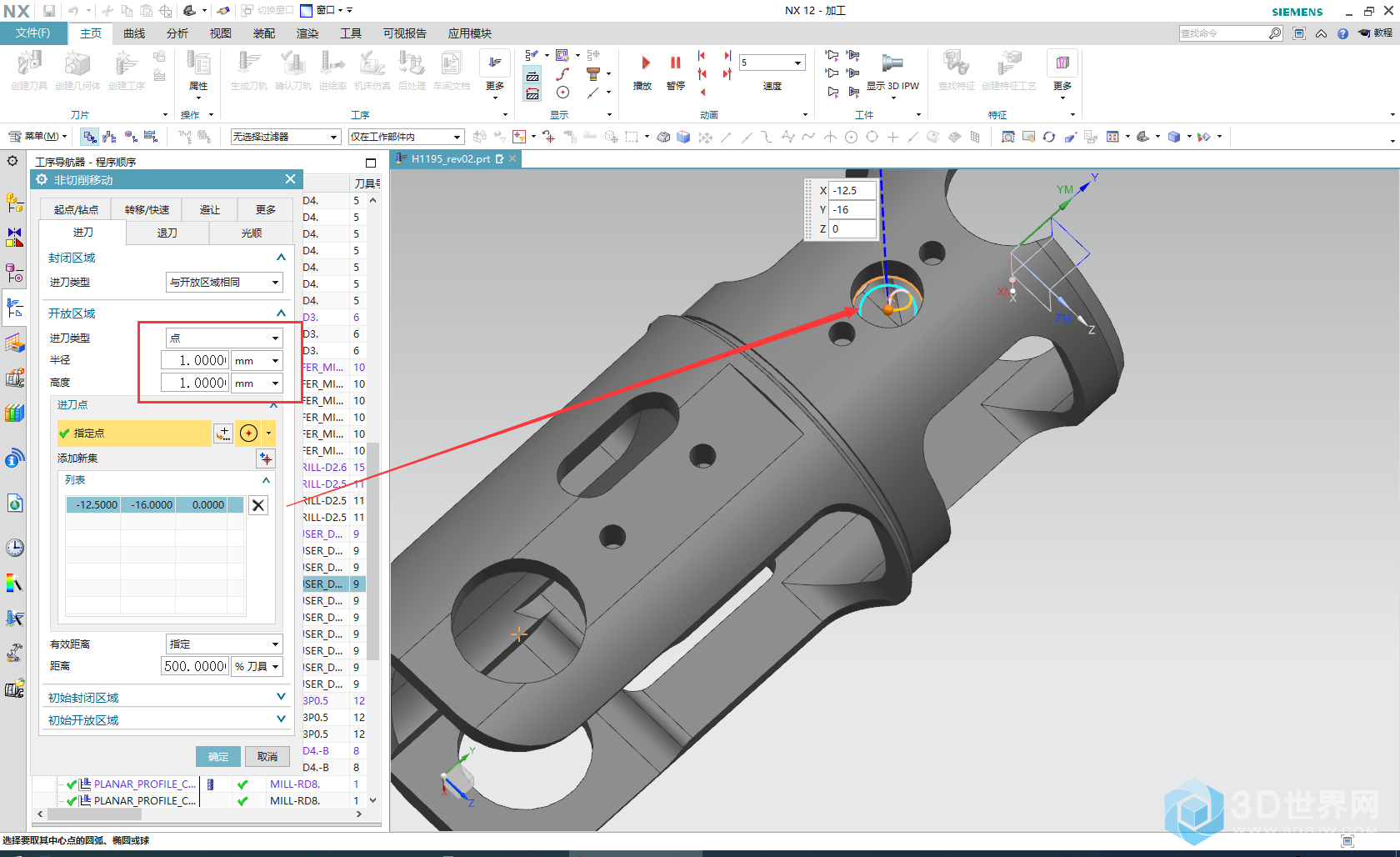The height and width of the screenshot is (857, 1400).
Task: Open the 半径 unit mm dropdown
Action: click(257, 361)
